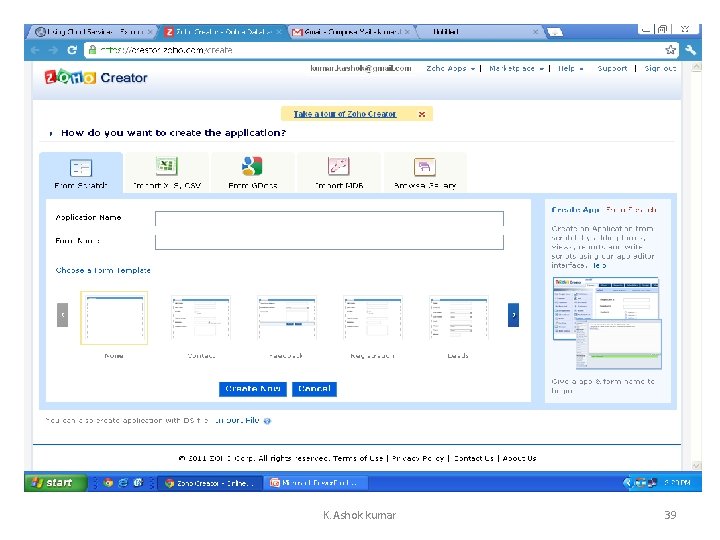Viewport: 720px width, 540px height.
Task: Click the Cancel button
Action: 314,389
